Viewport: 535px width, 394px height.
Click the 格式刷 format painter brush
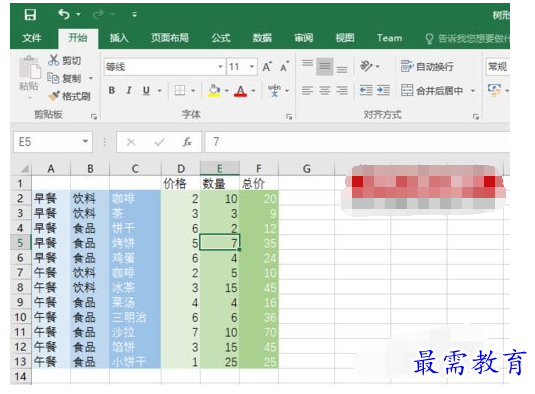point(69,96)
